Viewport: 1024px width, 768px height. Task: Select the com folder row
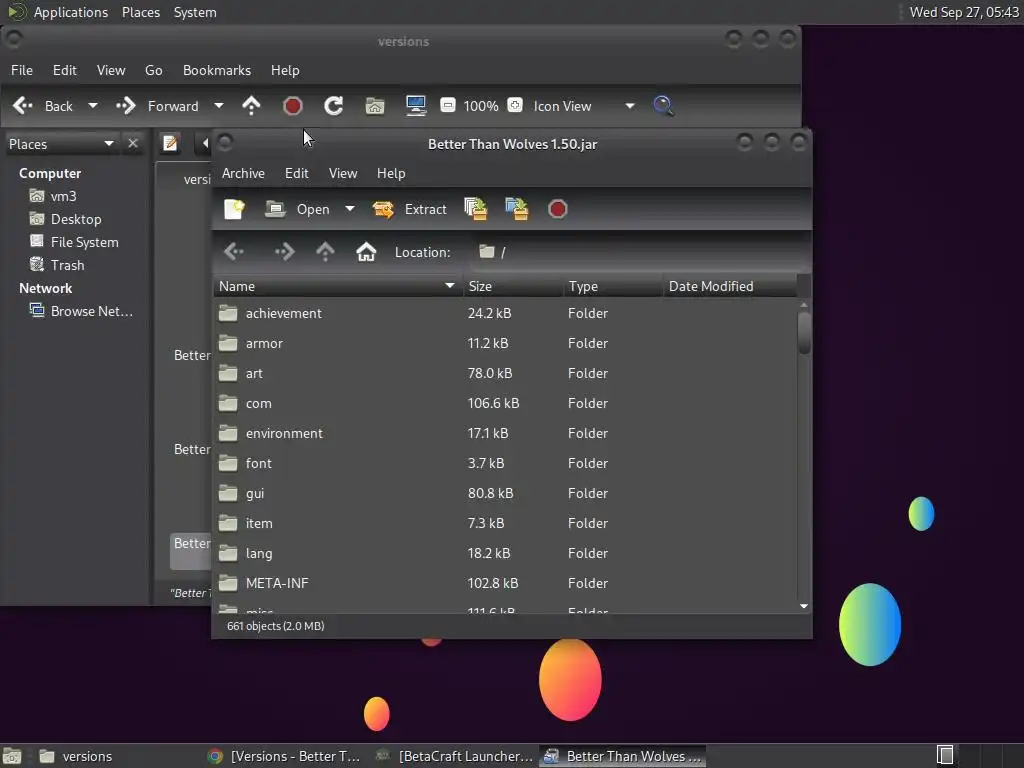point(505,404)
